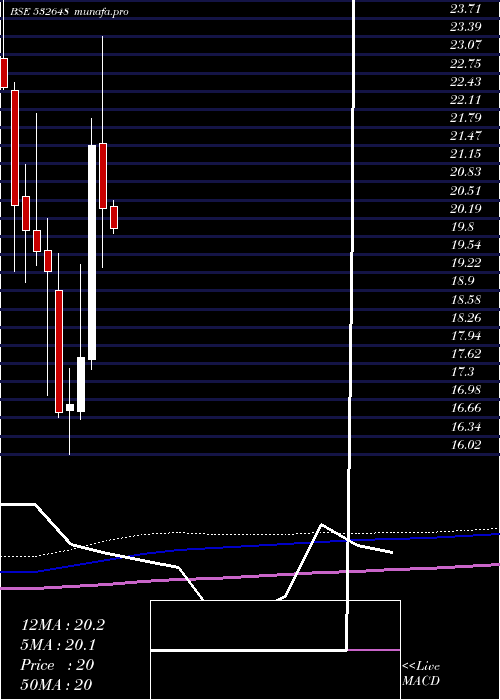The width and height of the screenshot is (500, 700).
Task: Click the 16.98 price axis label
Action: (466, 390)
